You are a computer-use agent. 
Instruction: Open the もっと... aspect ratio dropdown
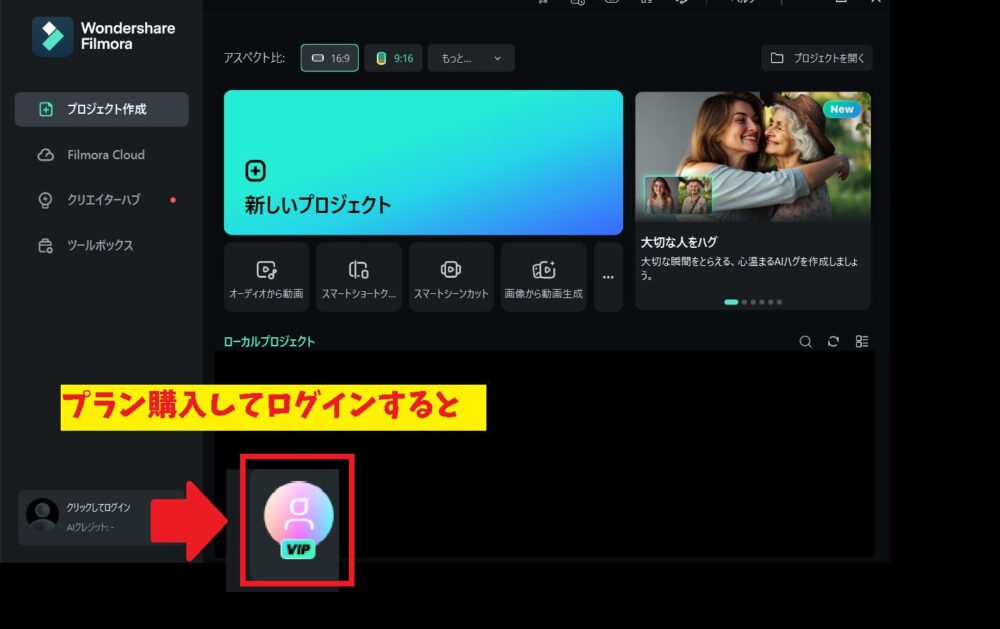[471, 58]
